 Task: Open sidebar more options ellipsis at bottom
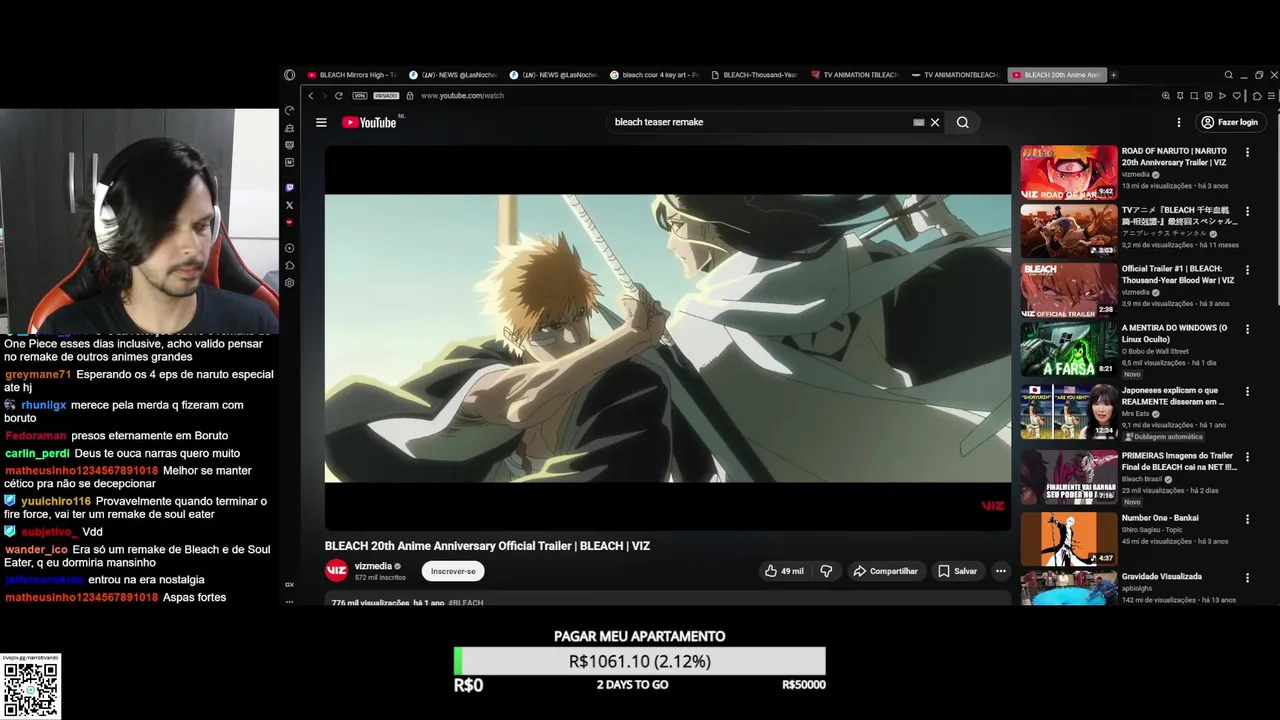coord(289,602)
